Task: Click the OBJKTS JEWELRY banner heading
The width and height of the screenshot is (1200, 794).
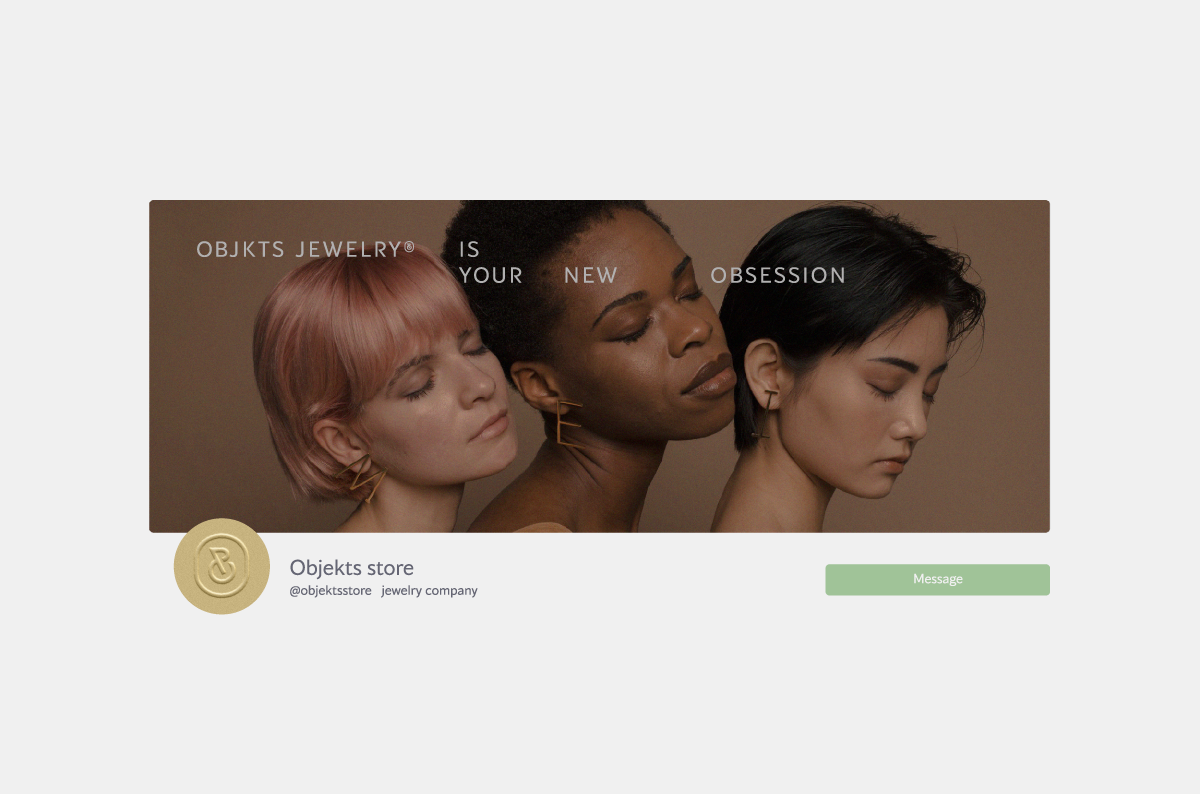Action: [x=306, y=249]
